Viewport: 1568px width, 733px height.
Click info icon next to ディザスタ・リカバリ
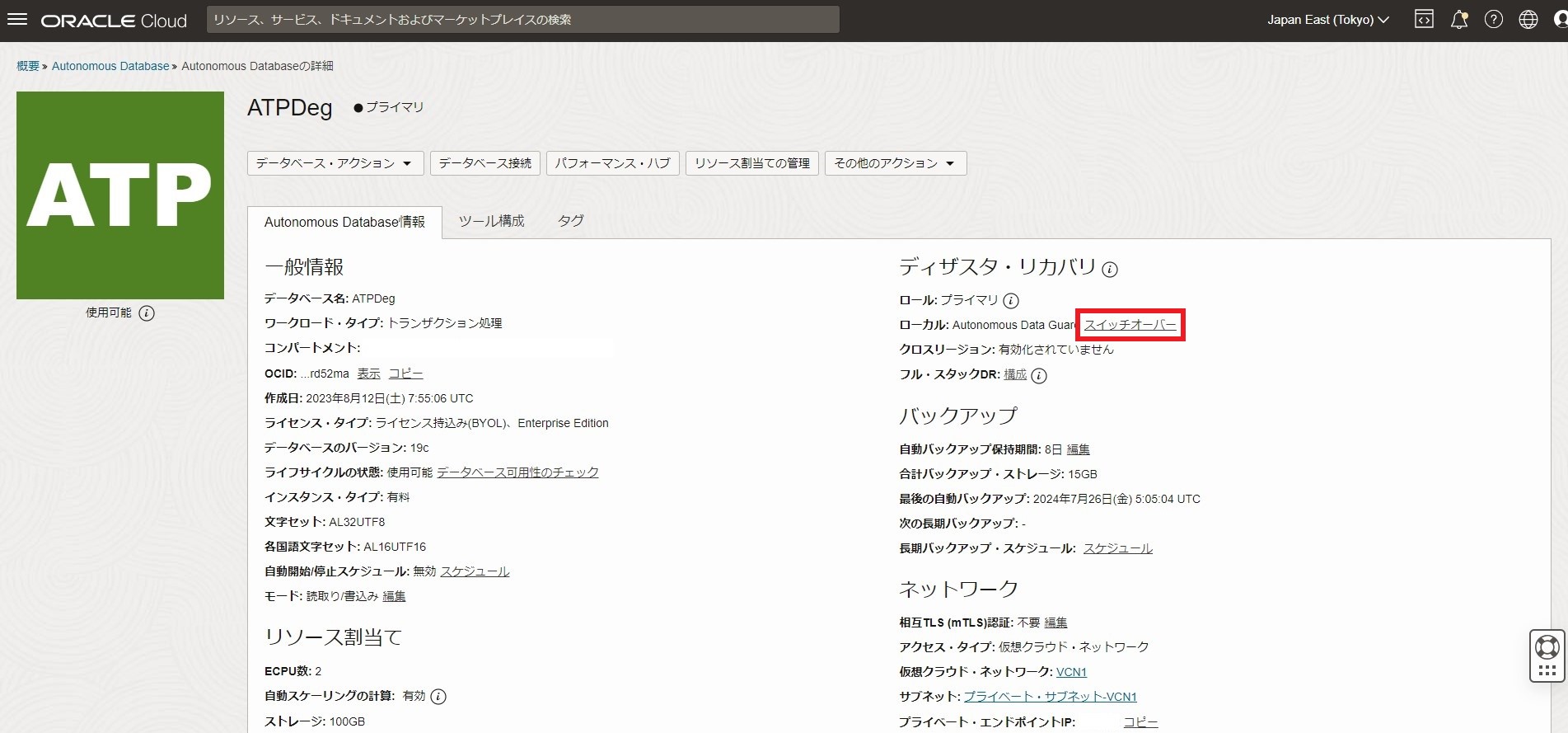pos(1110,270)
